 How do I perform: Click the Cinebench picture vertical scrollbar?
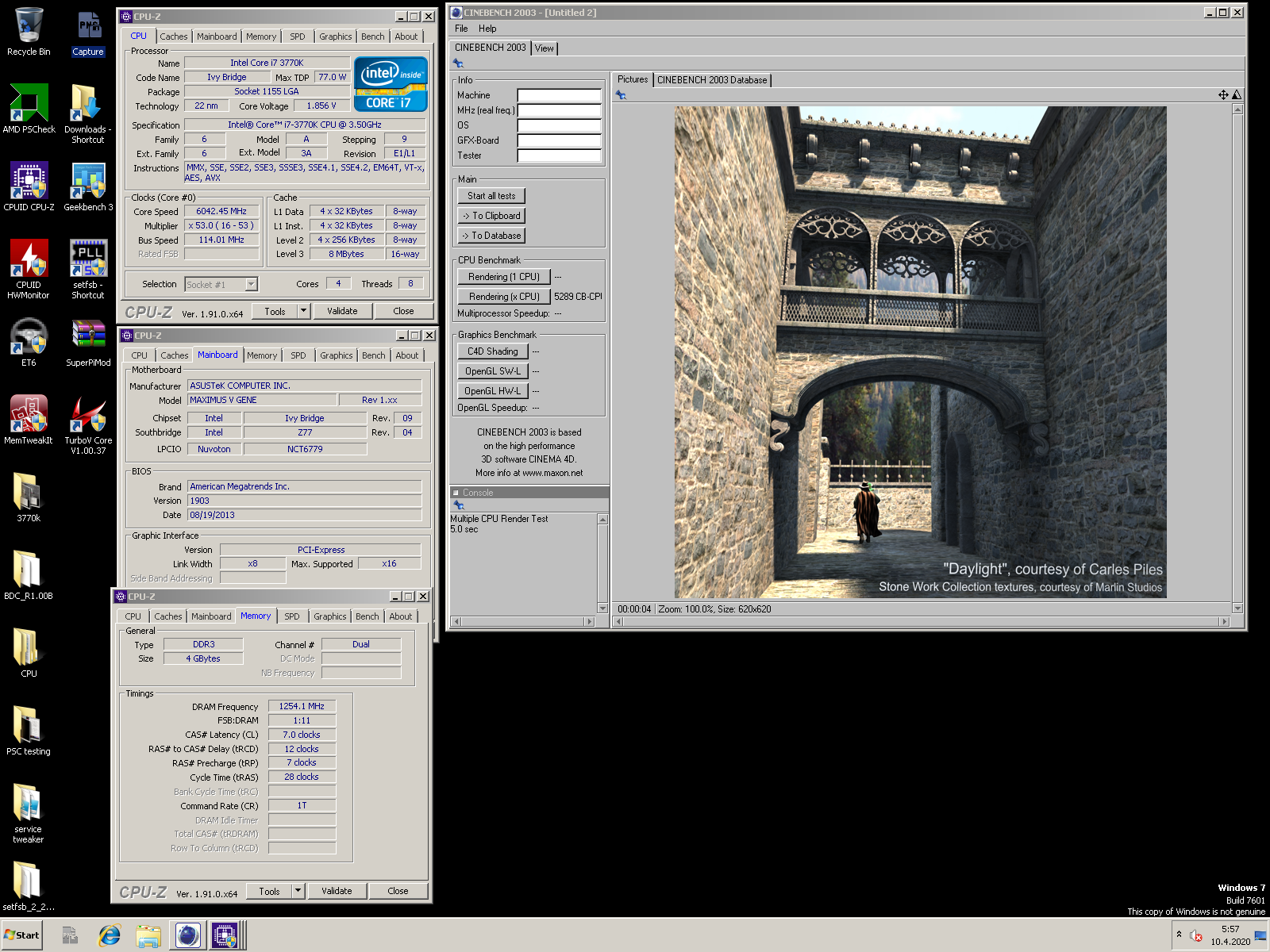click(1237, 359)
